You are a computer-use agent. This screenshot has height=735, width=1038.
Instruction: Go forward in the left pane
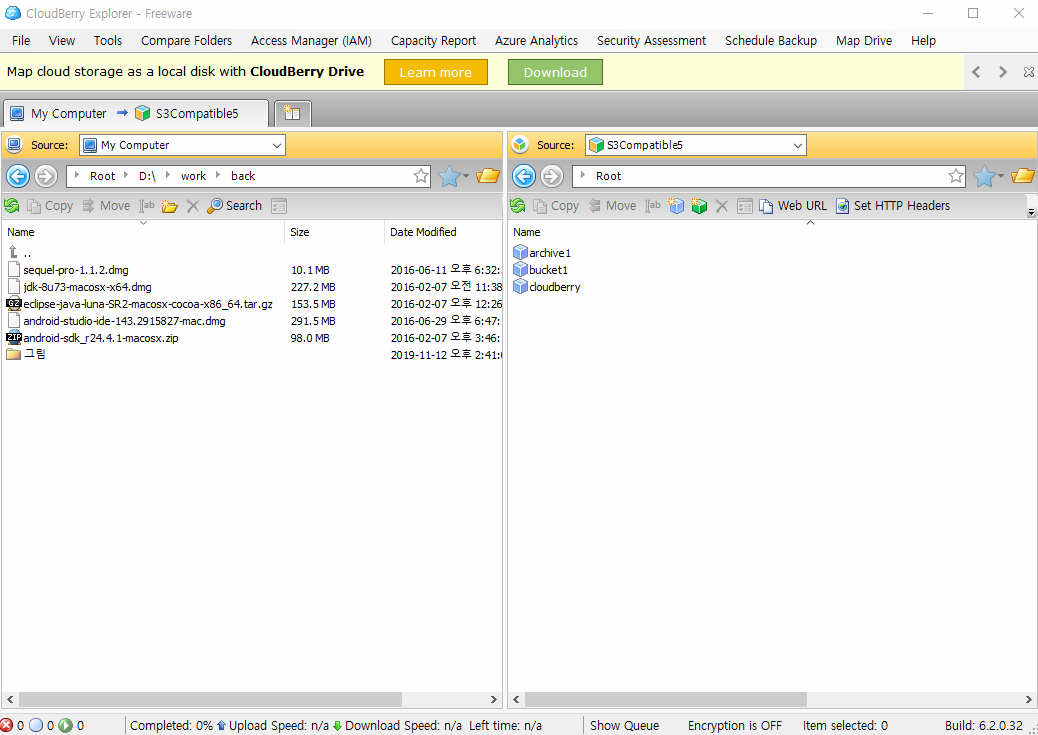46,176
